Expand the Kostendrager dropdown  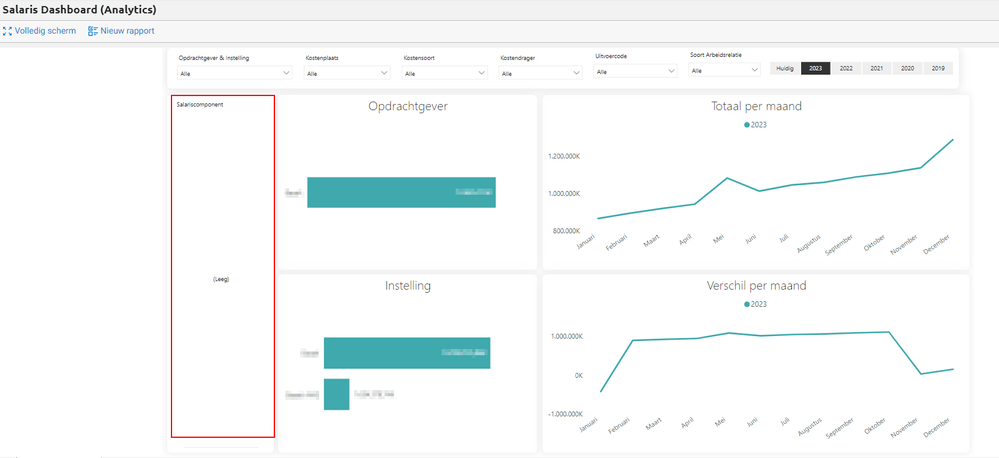540,73
